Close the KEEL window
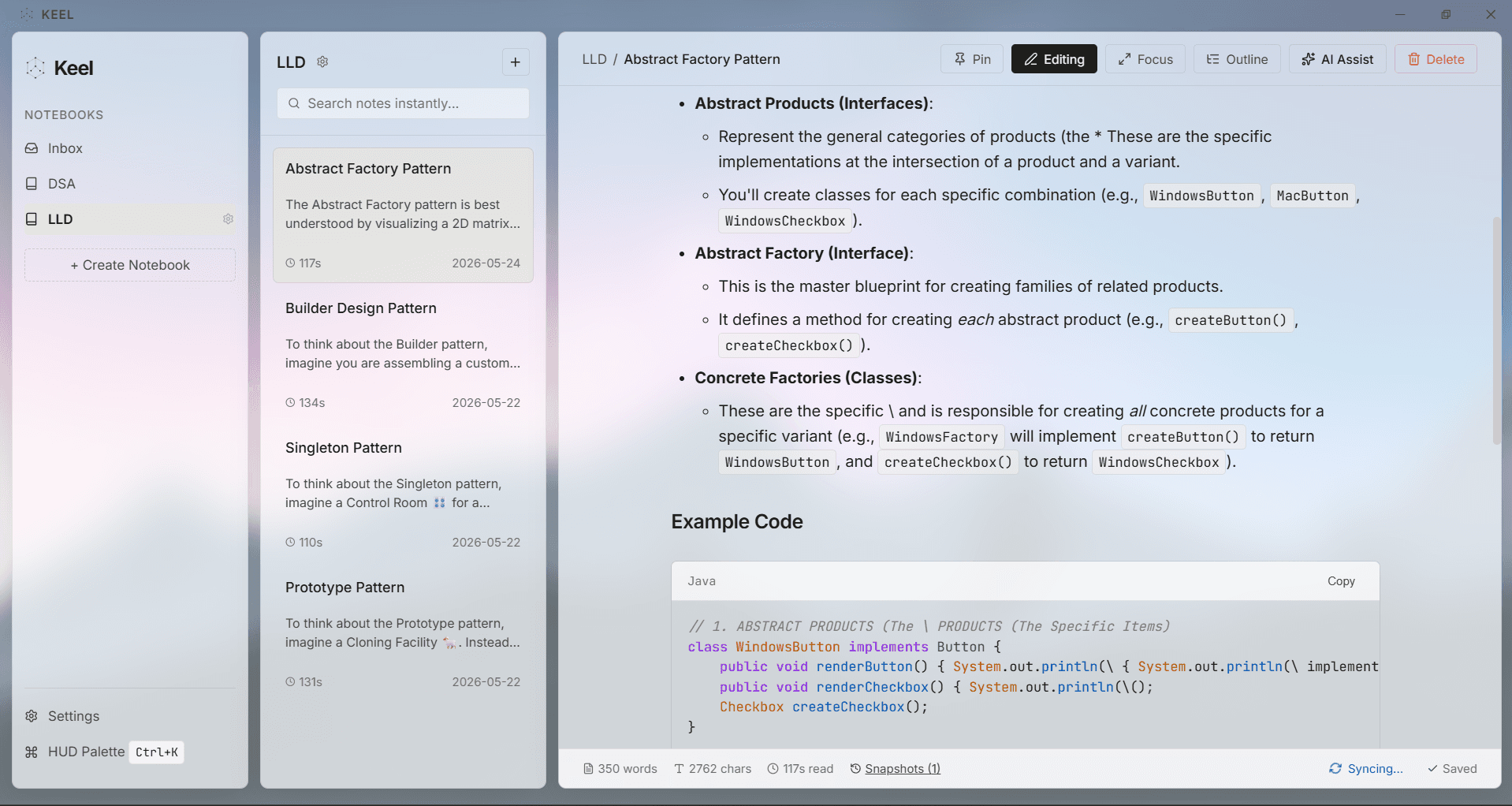Screen dimensions: 1512x806 (x=1491, y=14)
